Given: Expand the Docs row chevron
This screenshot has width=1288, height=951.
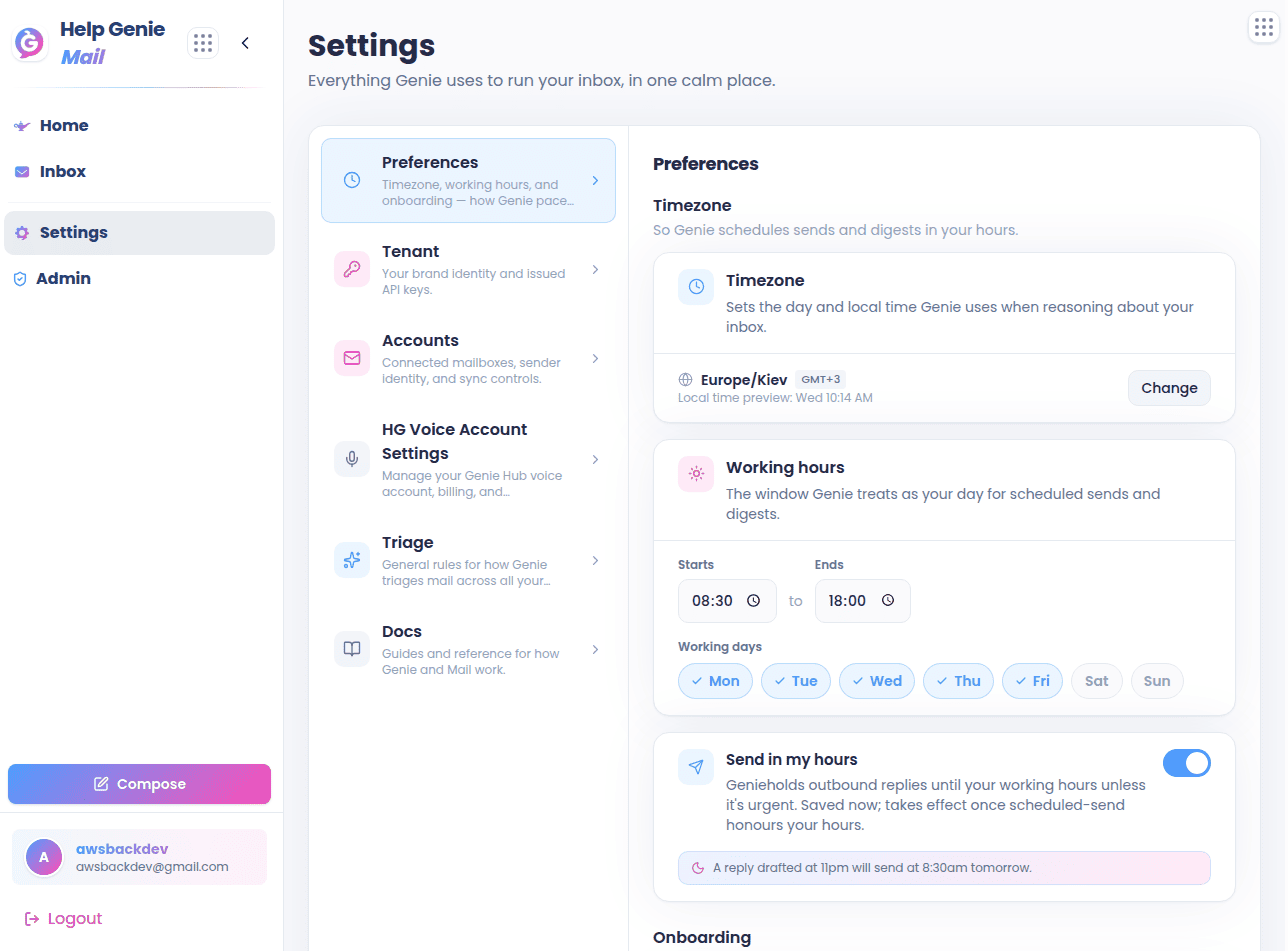Looking at the screenshot, I should point(595,650).
